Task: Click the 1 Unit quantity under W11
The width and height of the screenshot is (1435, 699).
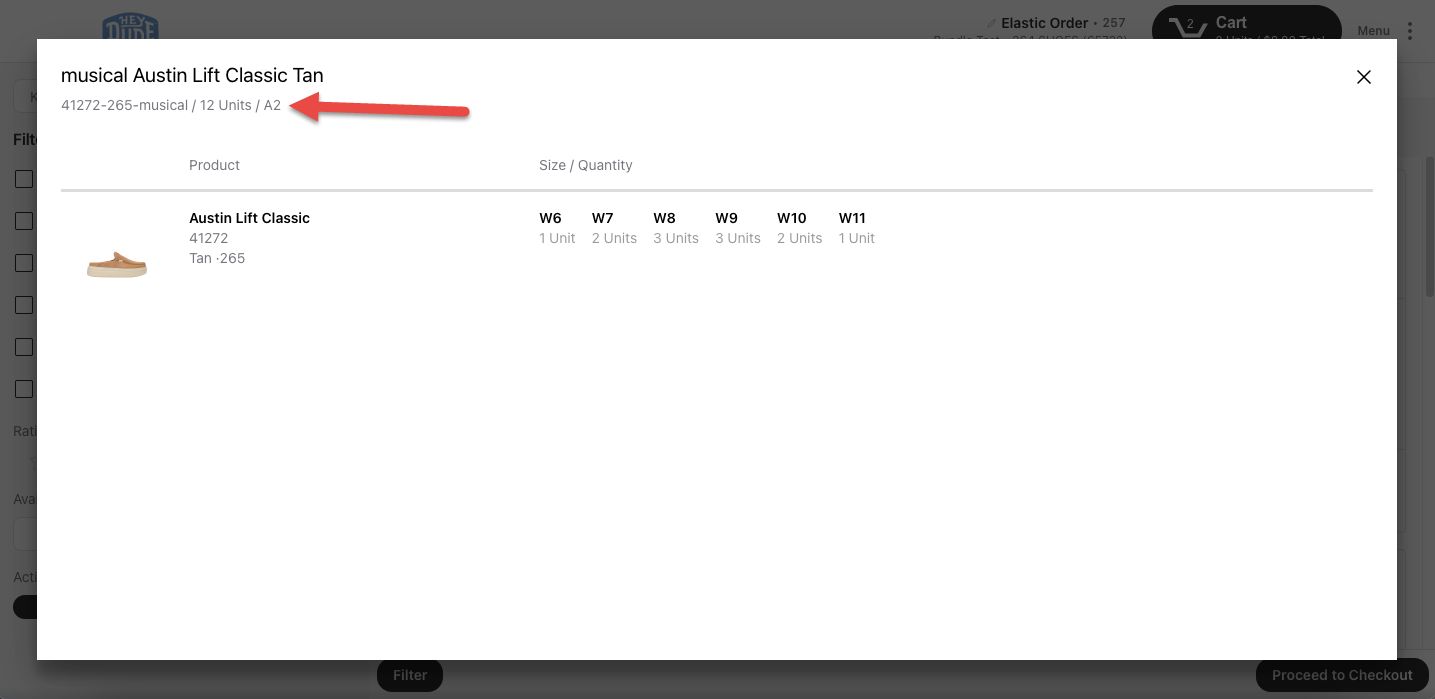Action: point(857,238)
